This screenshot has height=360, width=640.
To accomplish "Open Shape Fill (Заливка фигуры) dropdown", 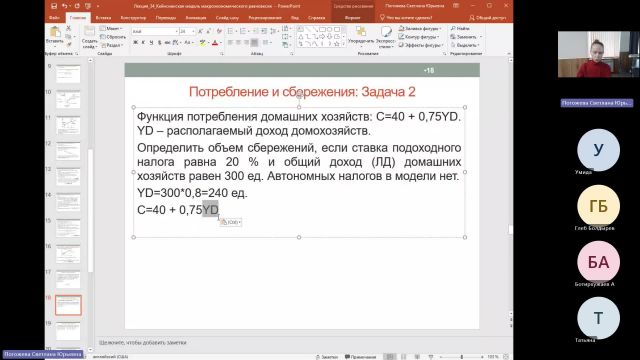I will pos(420,29).
